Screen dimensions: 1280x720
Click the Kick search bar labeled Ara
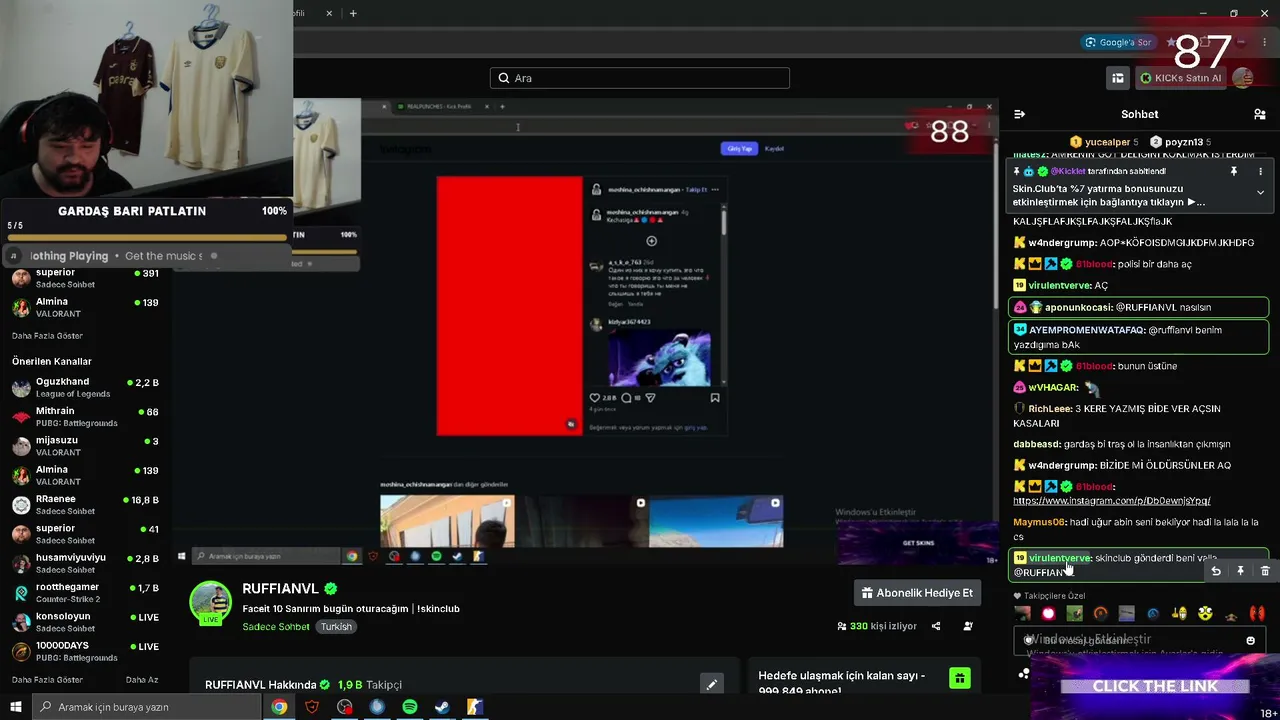tap(640, 78)
